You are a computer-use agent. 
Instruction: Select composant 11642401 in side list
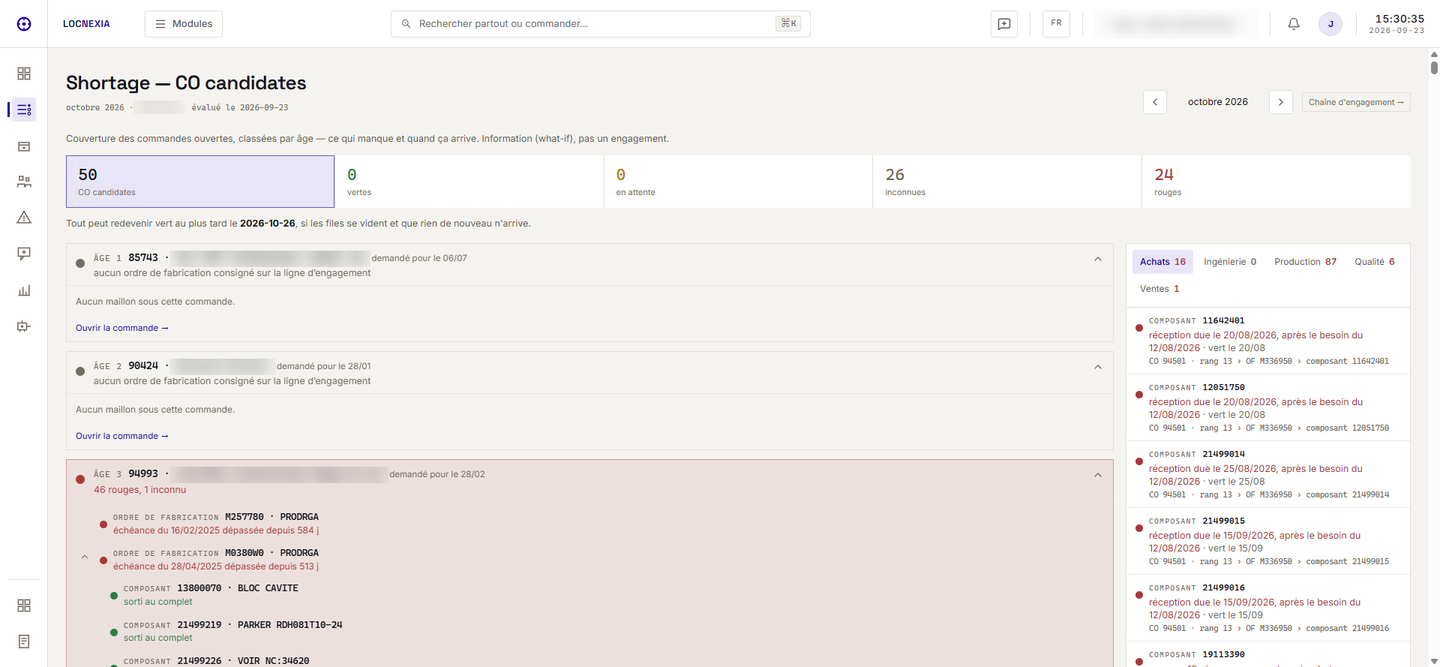pyautogui.click(x=1268, y=341)
